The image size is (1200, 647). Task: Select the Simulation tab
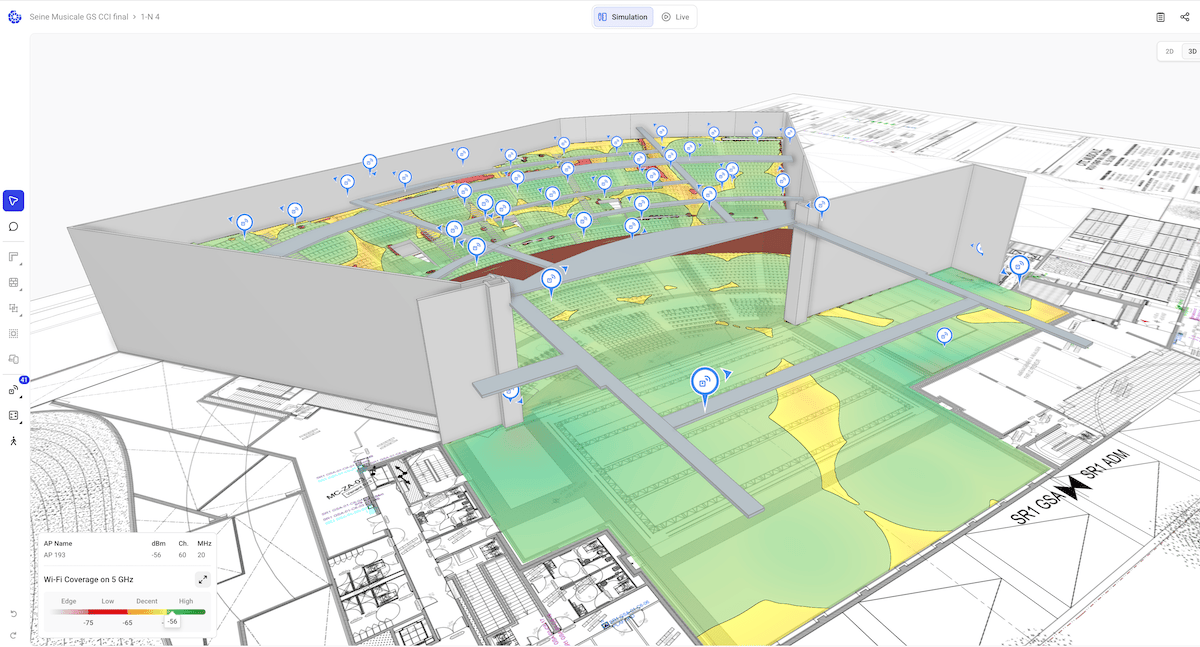[x=622, y=16]
